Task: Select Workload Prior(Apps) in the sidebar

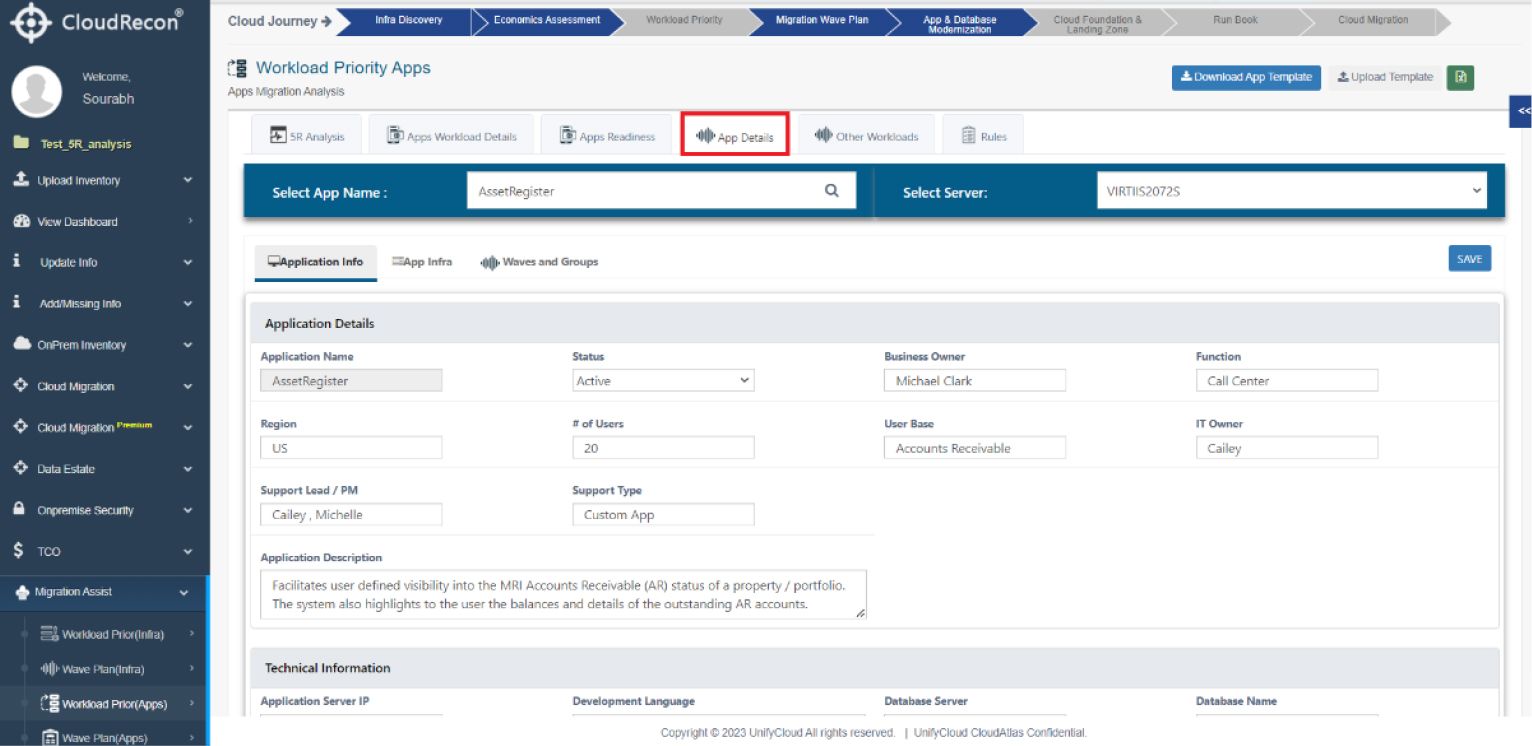Action: click(x=105, y=704)
